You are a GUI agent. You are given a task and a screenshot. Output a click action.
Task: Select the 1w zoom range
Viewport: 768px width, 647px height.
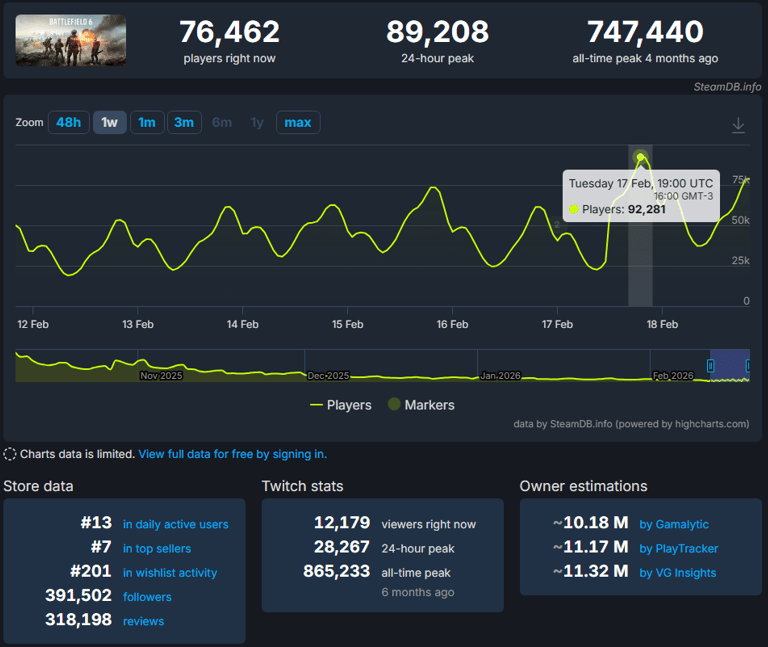tap(110, 122)
